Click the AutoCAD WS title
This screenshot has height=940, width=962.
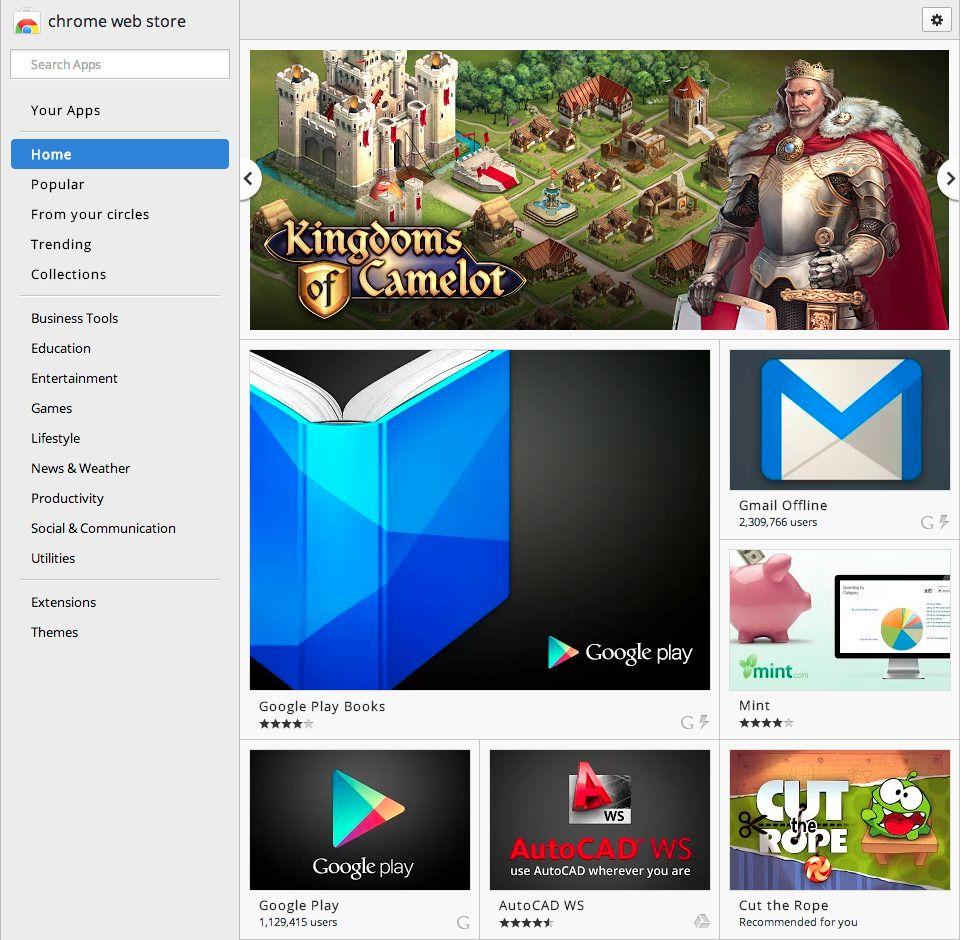coord(541,906)
